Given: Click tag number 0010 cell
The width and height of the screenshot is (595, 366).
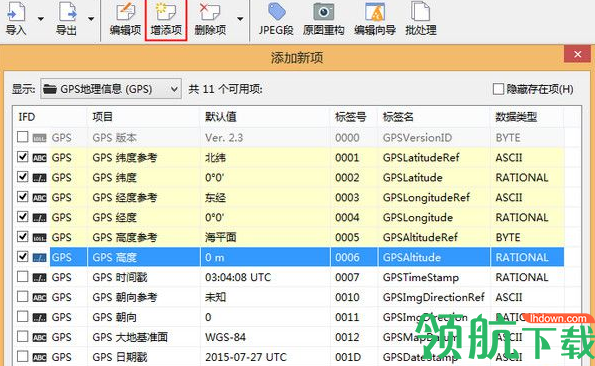Looking at the screenshot, I should 347,297.
